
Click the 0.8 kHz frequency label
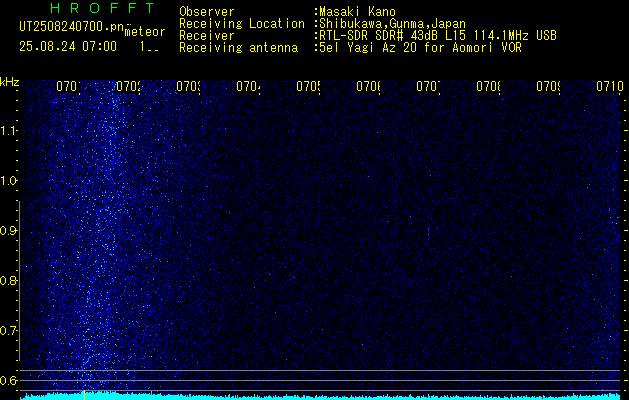pyautogui.click(x=9, y=280)
